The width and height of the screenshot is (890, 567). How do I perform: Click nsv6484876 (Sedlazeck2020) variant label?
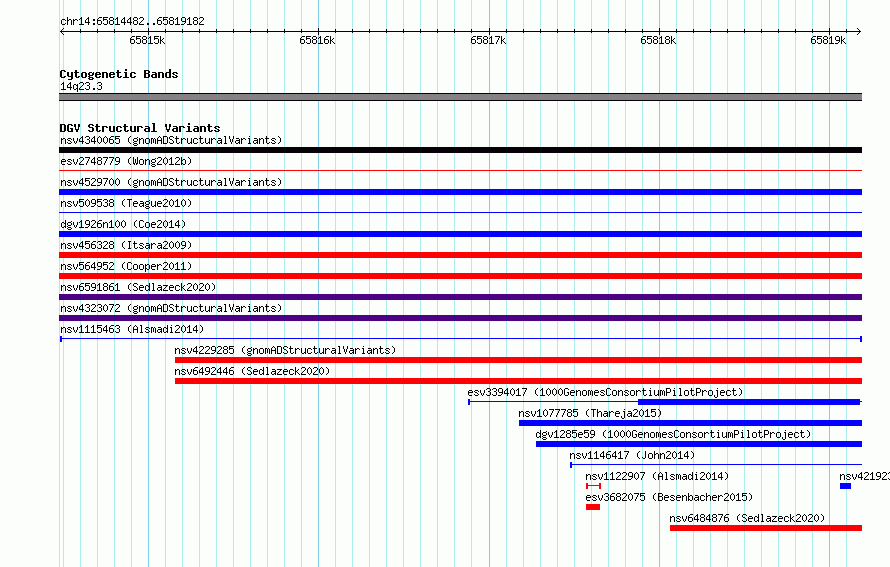[x=747, y=518]
